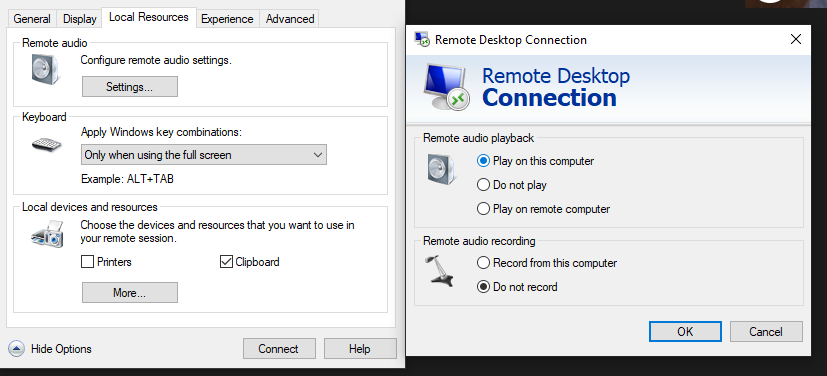Image resolution: width=827 pixels, height=376 pixels.
Task: Click the Hide Options label
Action: pyautogui.click(x=61, y=349)
